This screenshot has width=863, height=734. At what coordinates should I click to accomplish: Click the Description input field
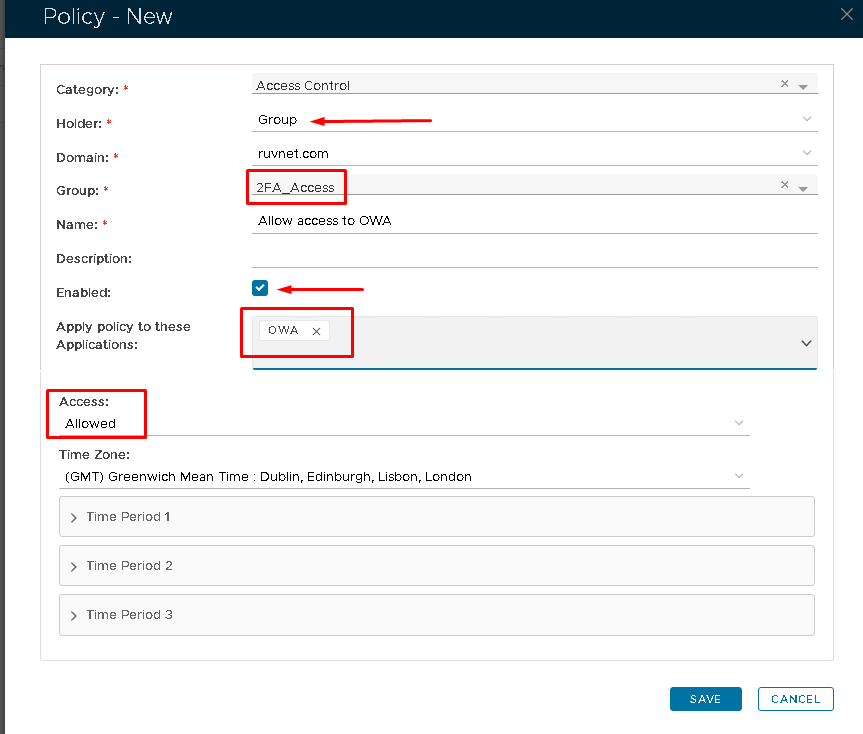click(535, 257)
